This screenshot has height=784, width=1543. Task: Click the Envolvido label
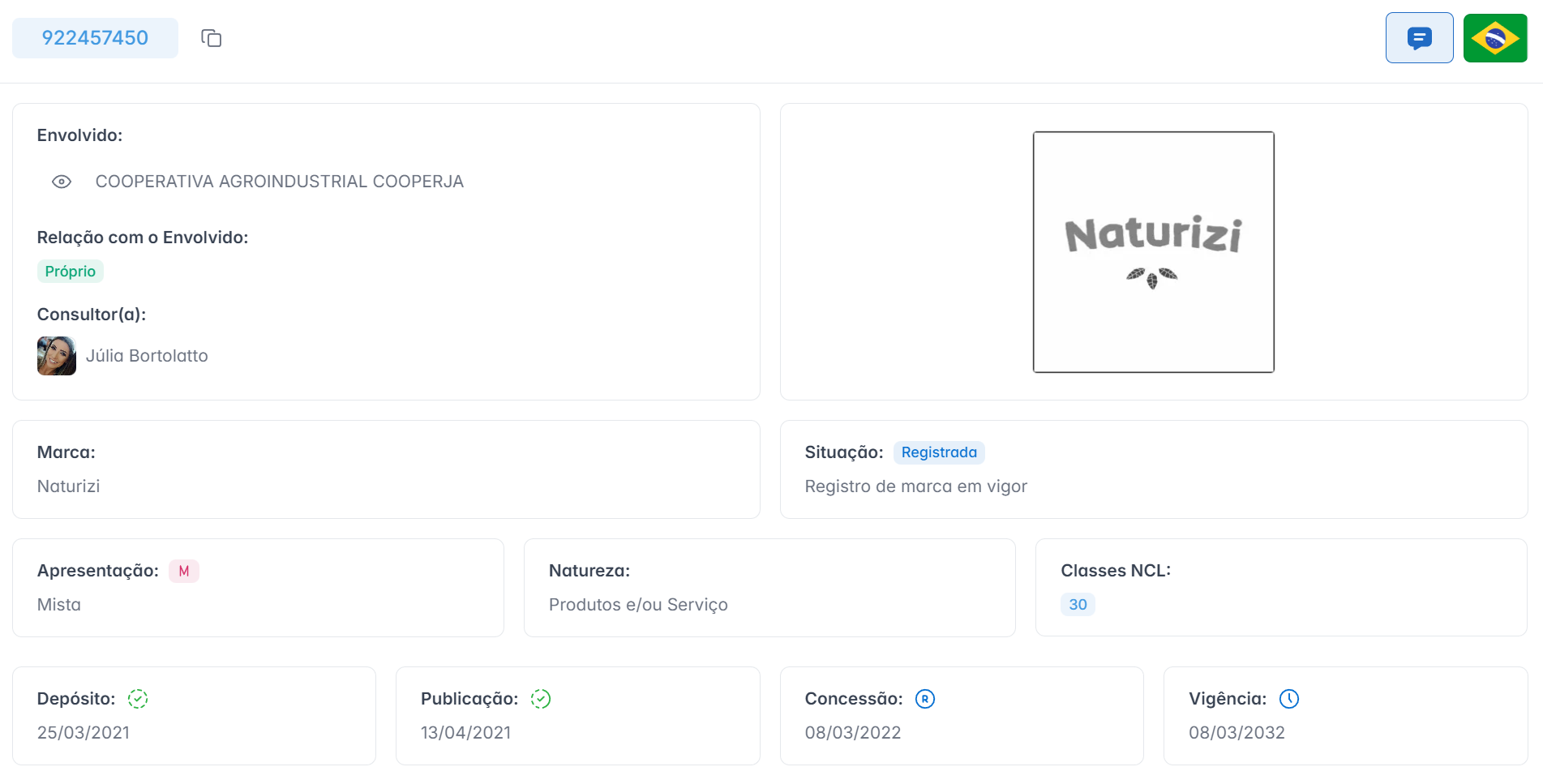click(x=80, y=135)
